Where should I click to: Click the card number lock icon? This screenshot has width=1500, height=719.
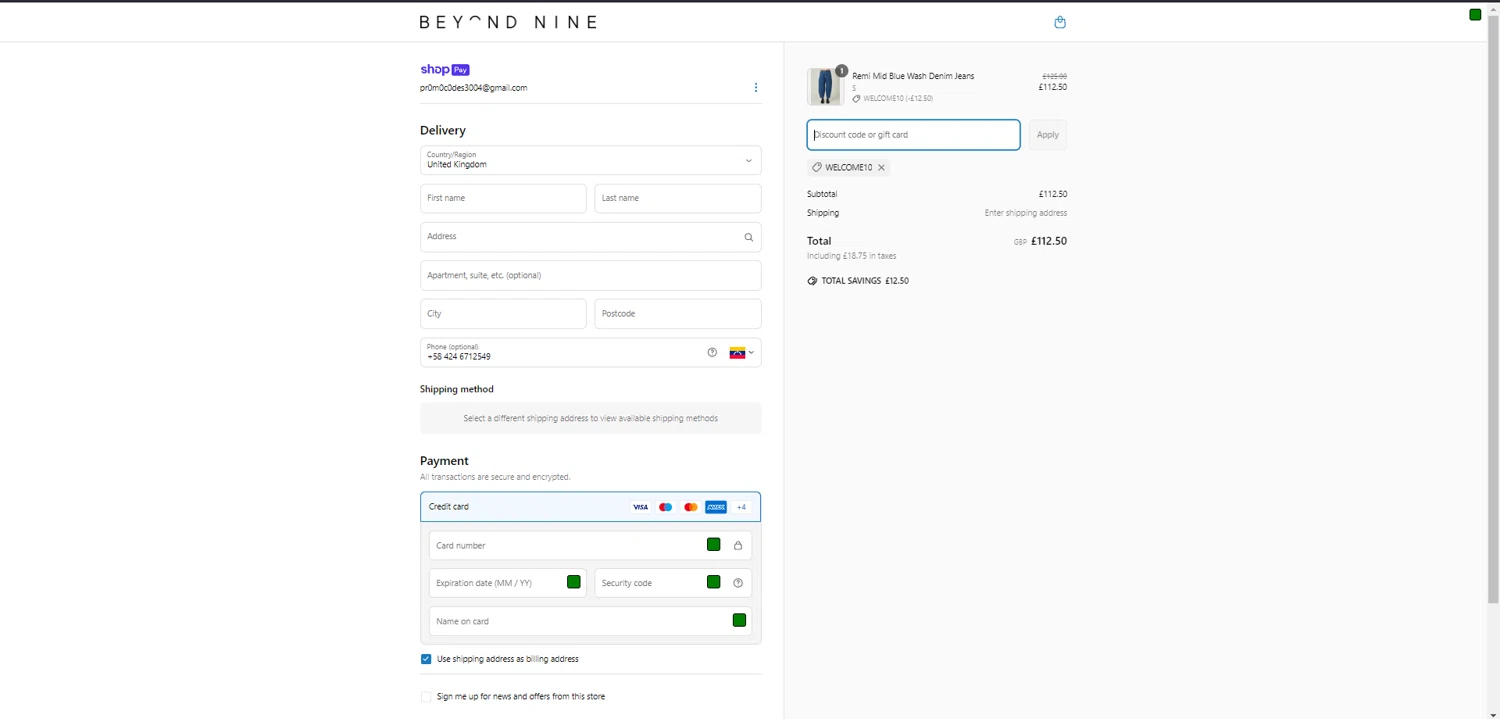[738, 545]
